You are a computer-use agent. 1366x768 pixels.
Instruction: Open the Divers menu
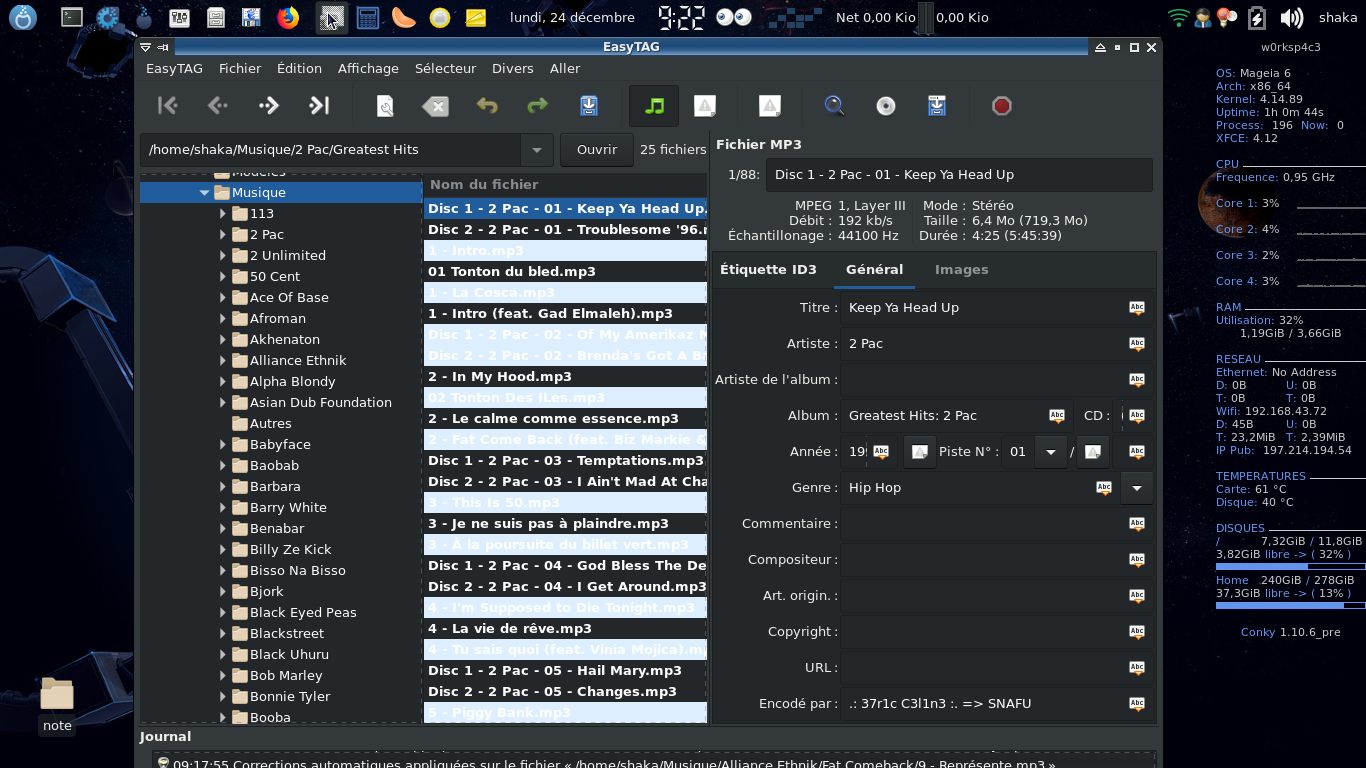[x=512, y=68]
